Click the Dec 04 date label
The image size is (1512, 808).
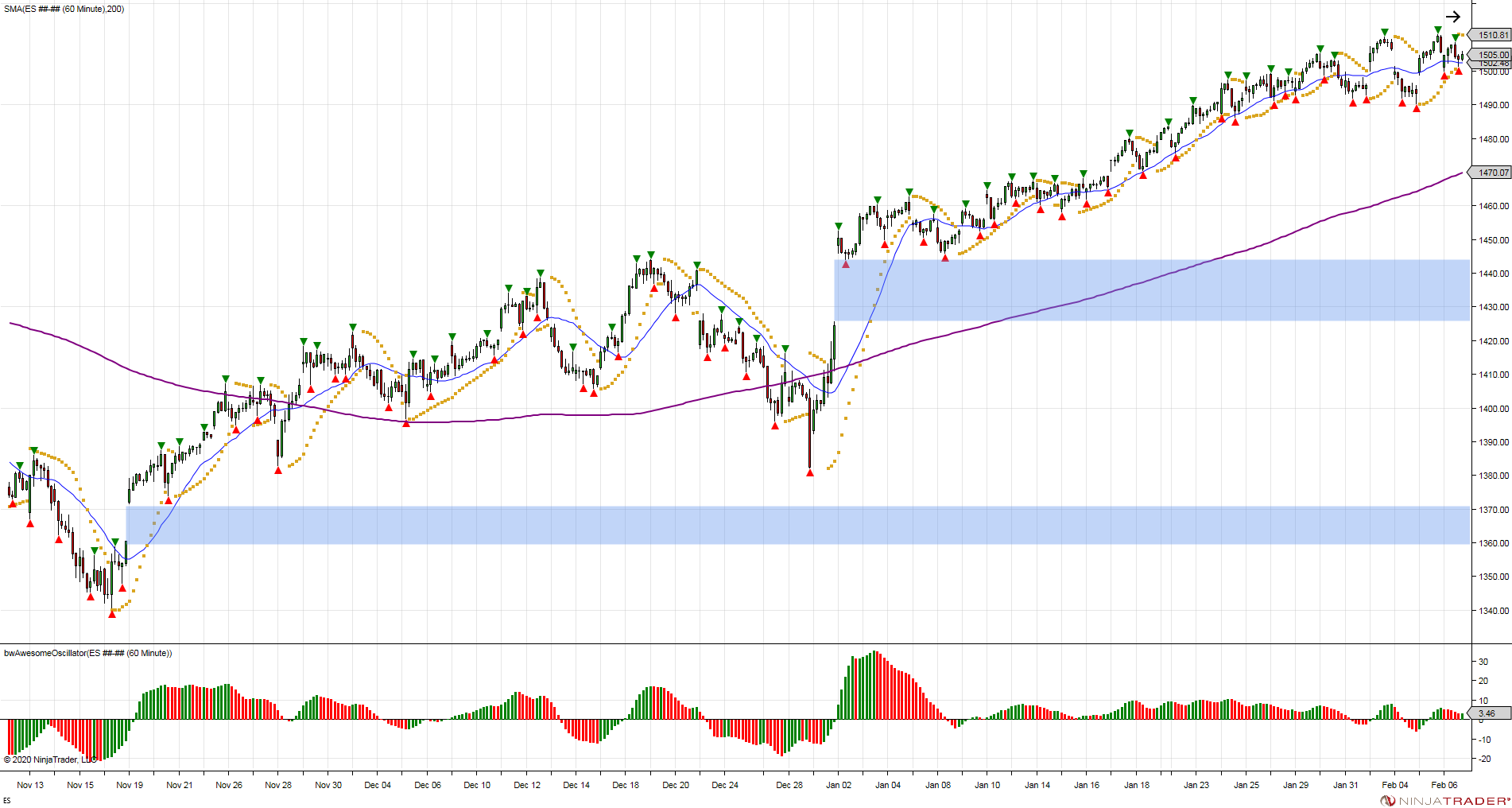click(x=378, y=785)
